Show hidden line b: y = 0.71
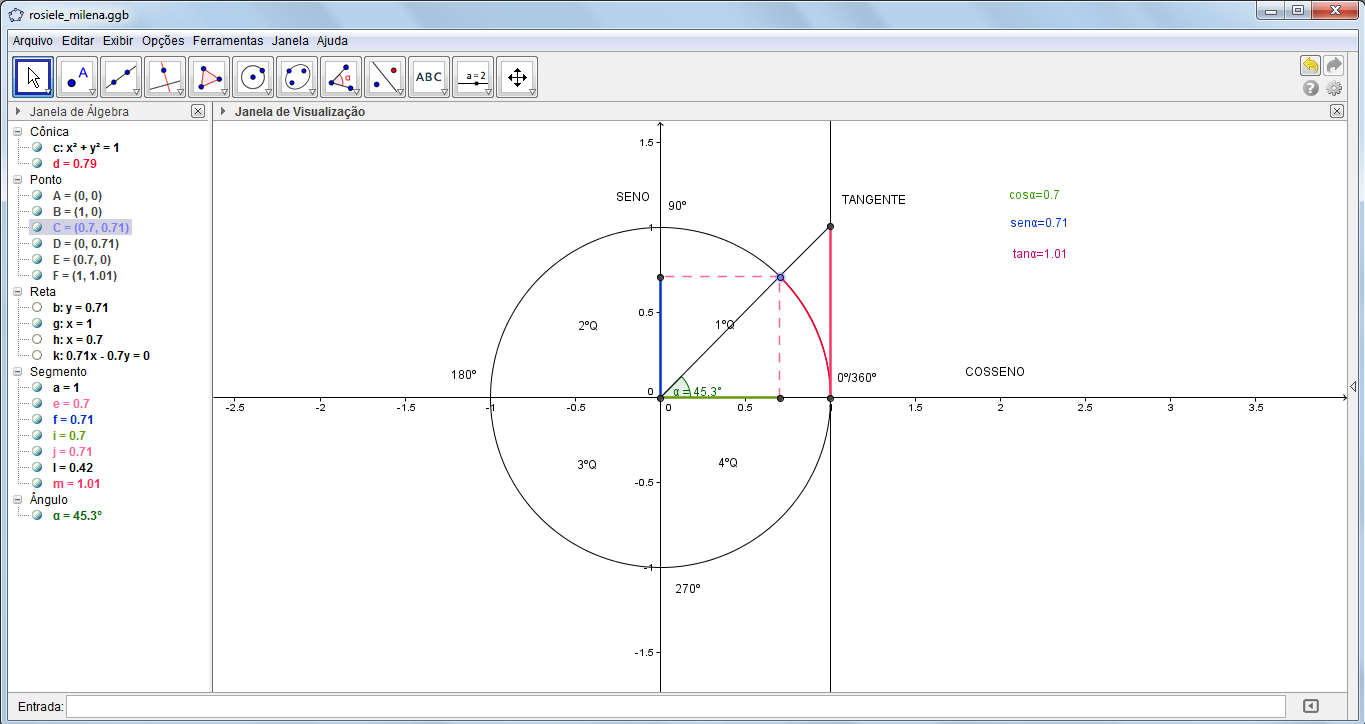 pos(37,307)
